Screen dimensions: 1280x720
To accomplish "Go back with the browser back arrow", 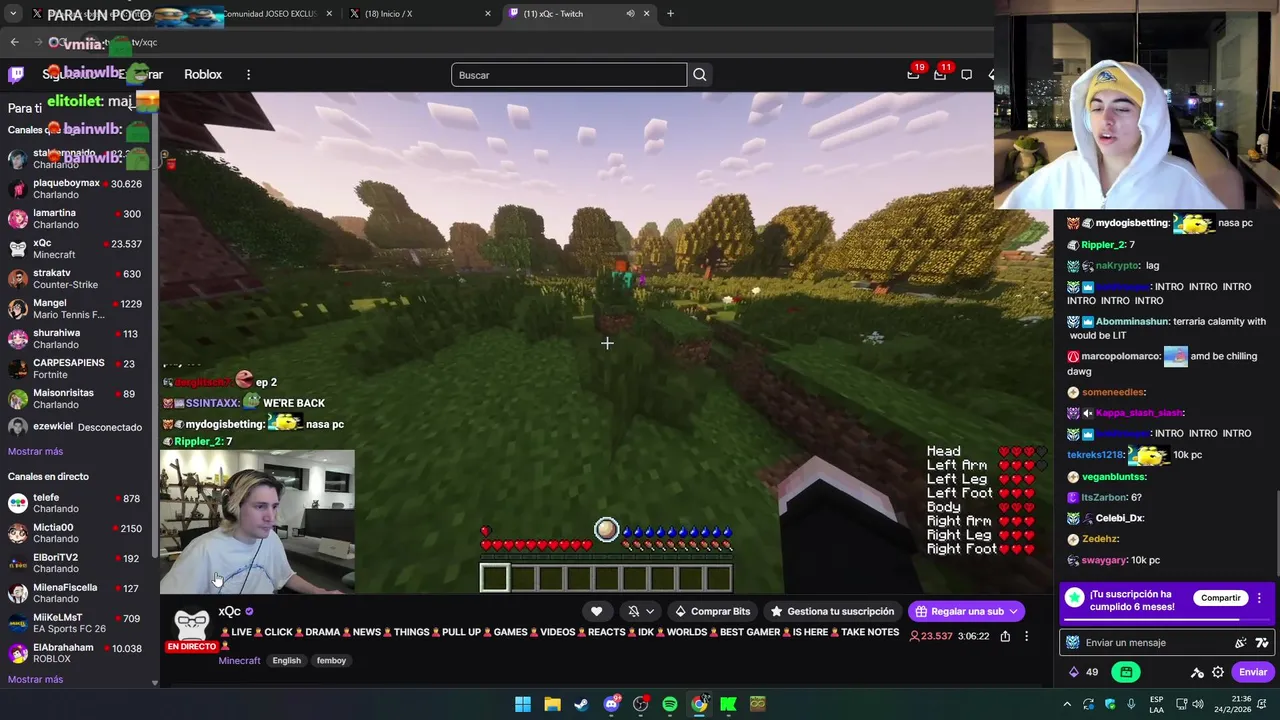I will click(15, 42).
